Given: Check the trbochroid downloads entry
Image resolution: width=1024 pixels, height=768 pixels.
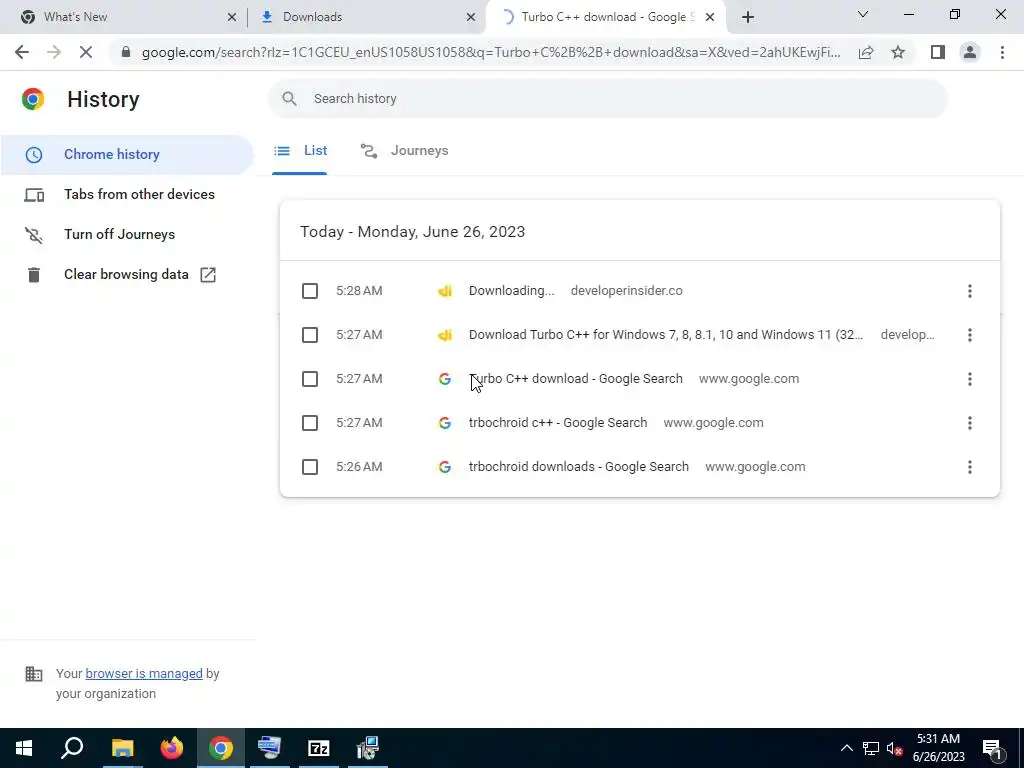Looking at the screenshot, I should tap(310, 467).
